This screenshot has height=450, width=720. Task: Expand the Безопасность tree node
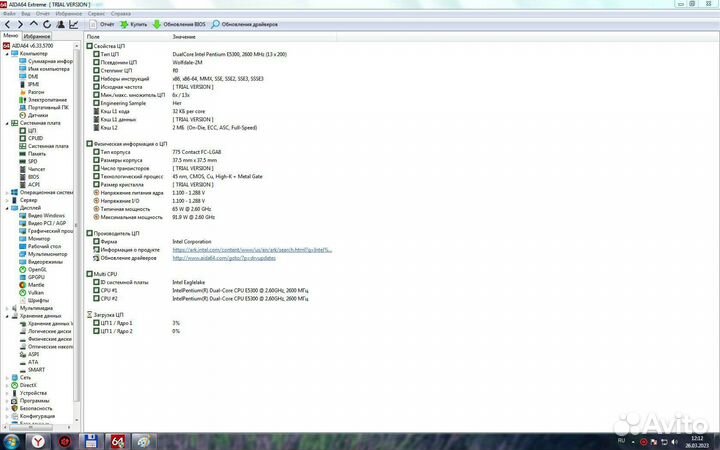click(7, 408)
